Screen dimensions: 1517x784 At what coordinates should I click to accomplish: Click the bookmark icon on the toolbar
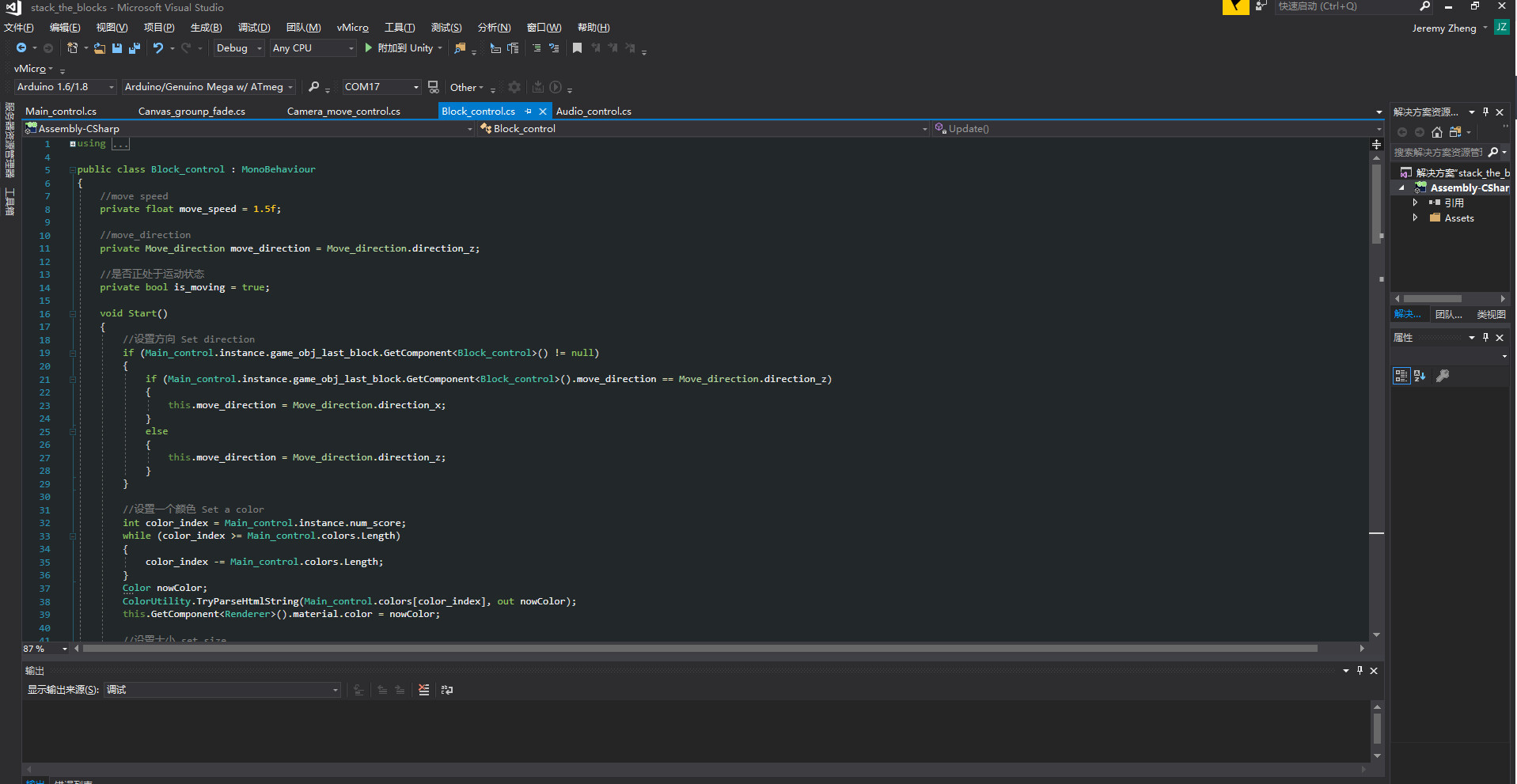[577, 48]
